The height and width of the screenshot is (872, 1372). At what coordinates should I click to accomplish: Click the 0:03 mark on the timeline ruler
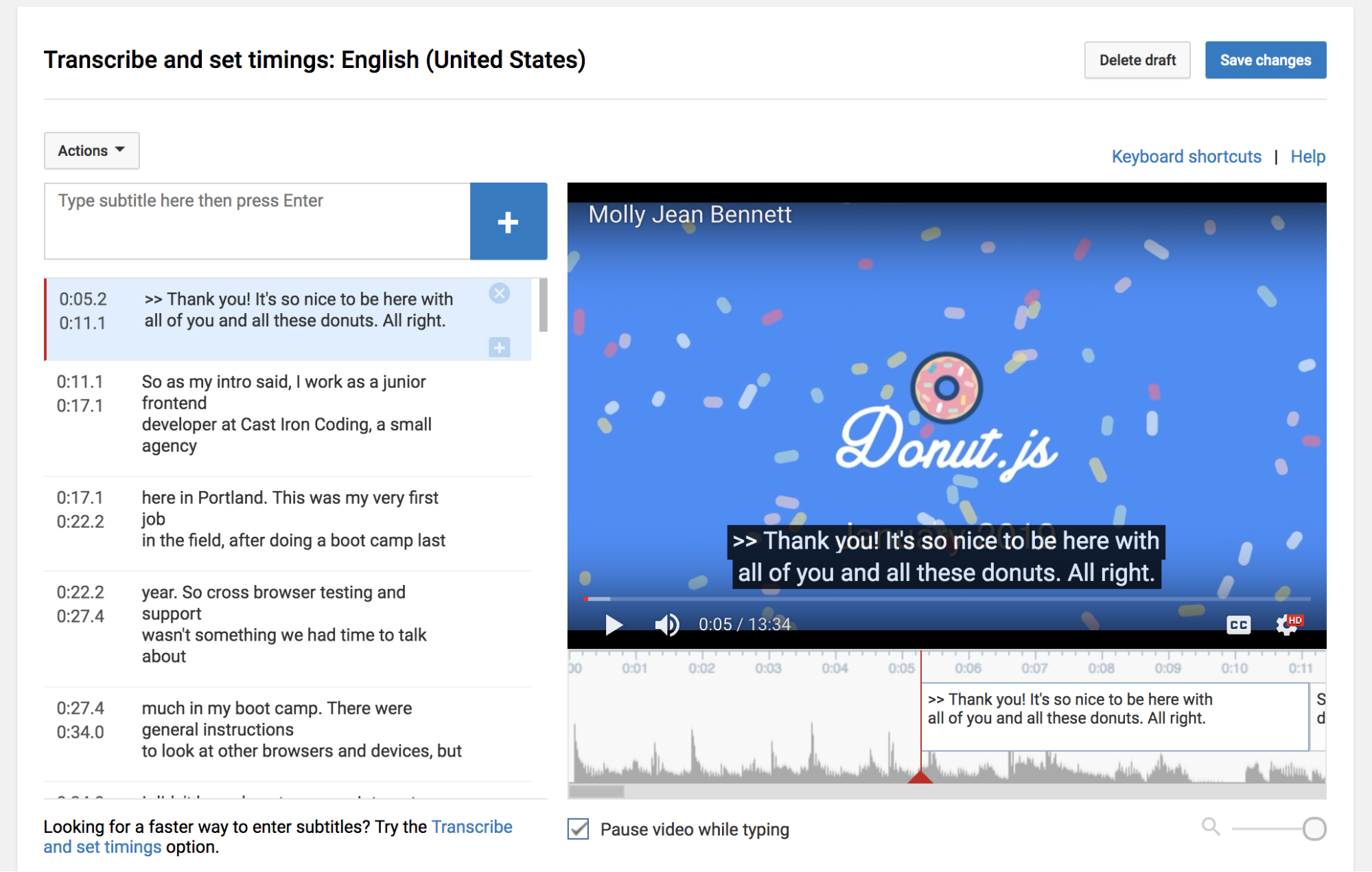[768, 668]
